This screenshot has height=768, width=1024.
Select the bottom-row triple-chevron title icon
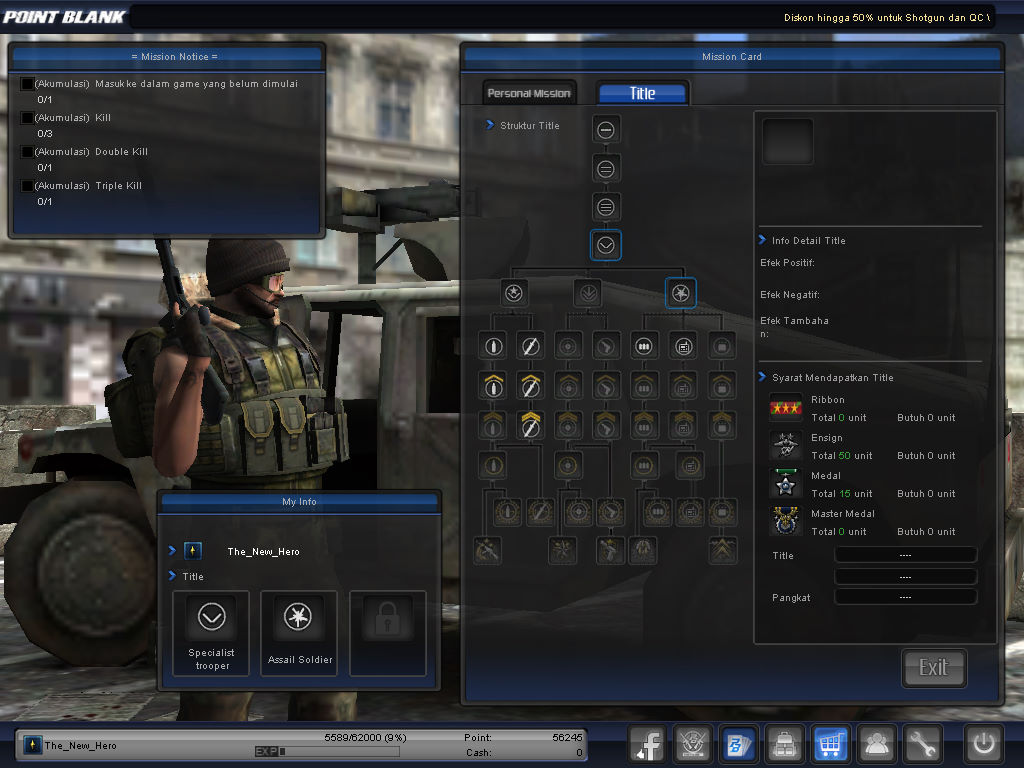(x=722, y=550)
